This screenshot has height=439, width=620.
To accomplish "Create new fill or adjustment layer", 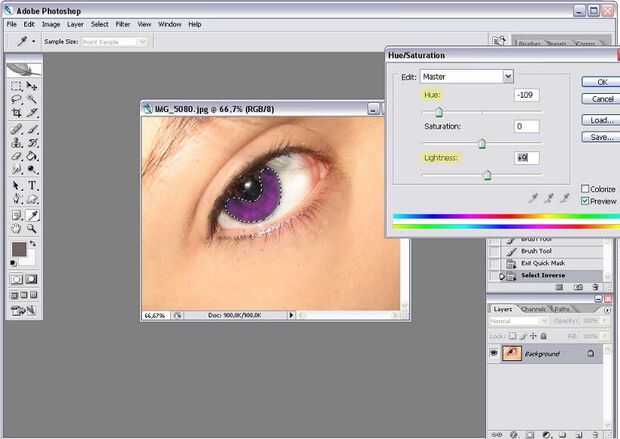I will click(546, 435).
